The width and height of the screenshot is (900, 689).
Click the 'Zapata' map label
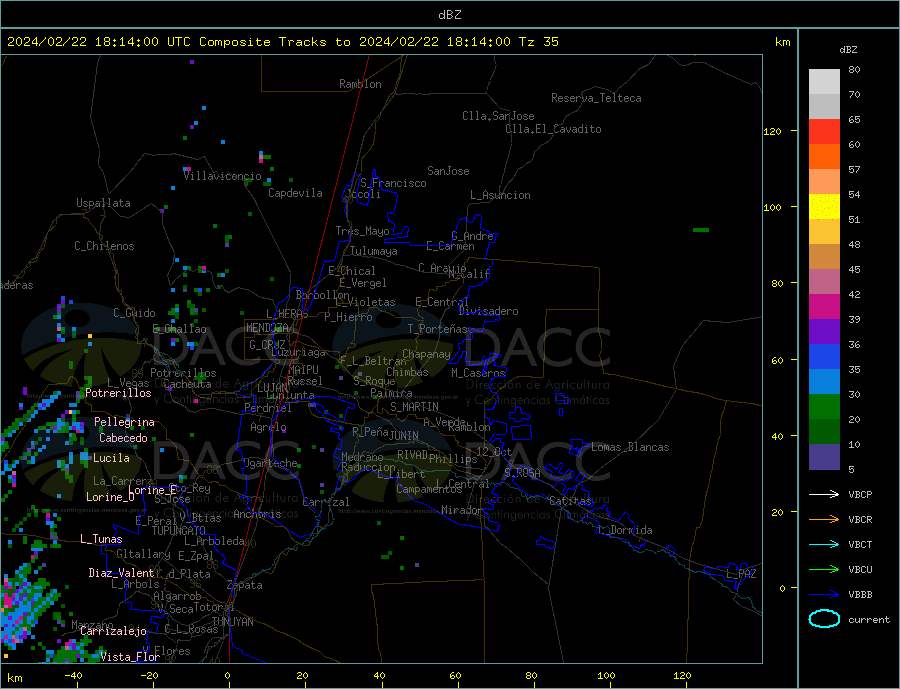(x=245, y=586)
